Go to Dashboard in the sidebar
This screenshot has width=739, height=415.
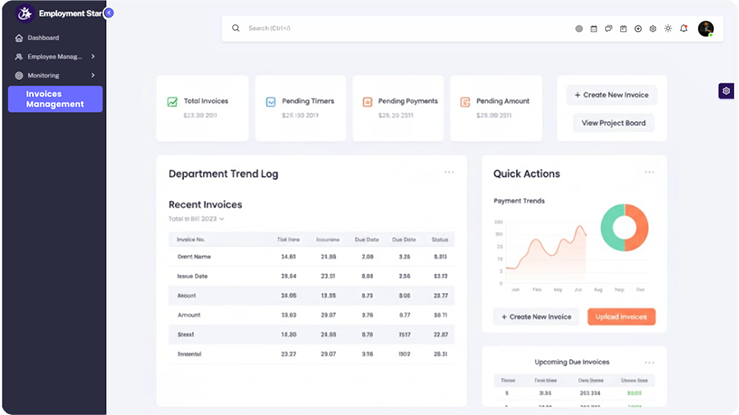[43, 38]
